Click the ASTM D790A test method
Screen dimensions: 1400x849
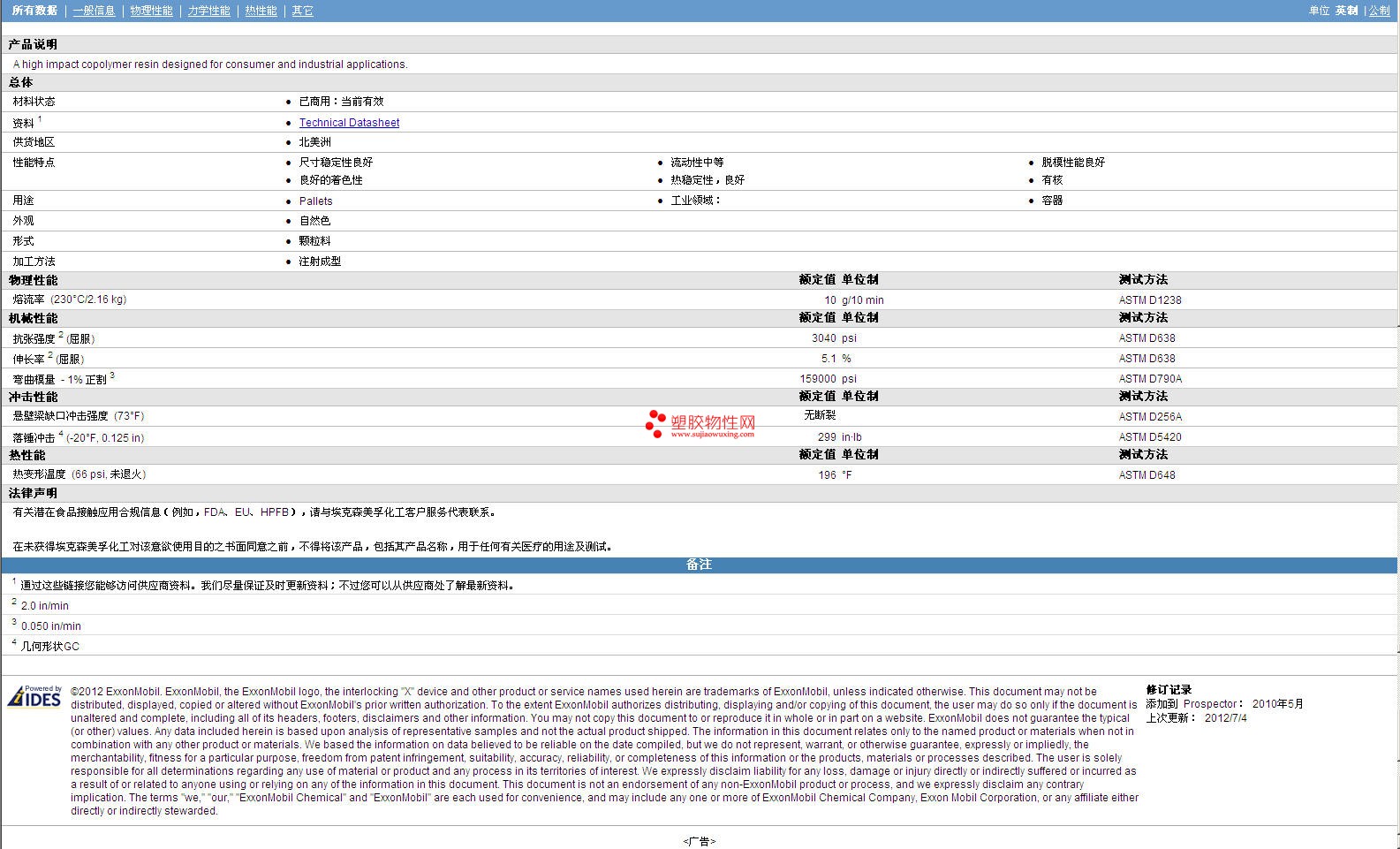(x=1150, y=379)
